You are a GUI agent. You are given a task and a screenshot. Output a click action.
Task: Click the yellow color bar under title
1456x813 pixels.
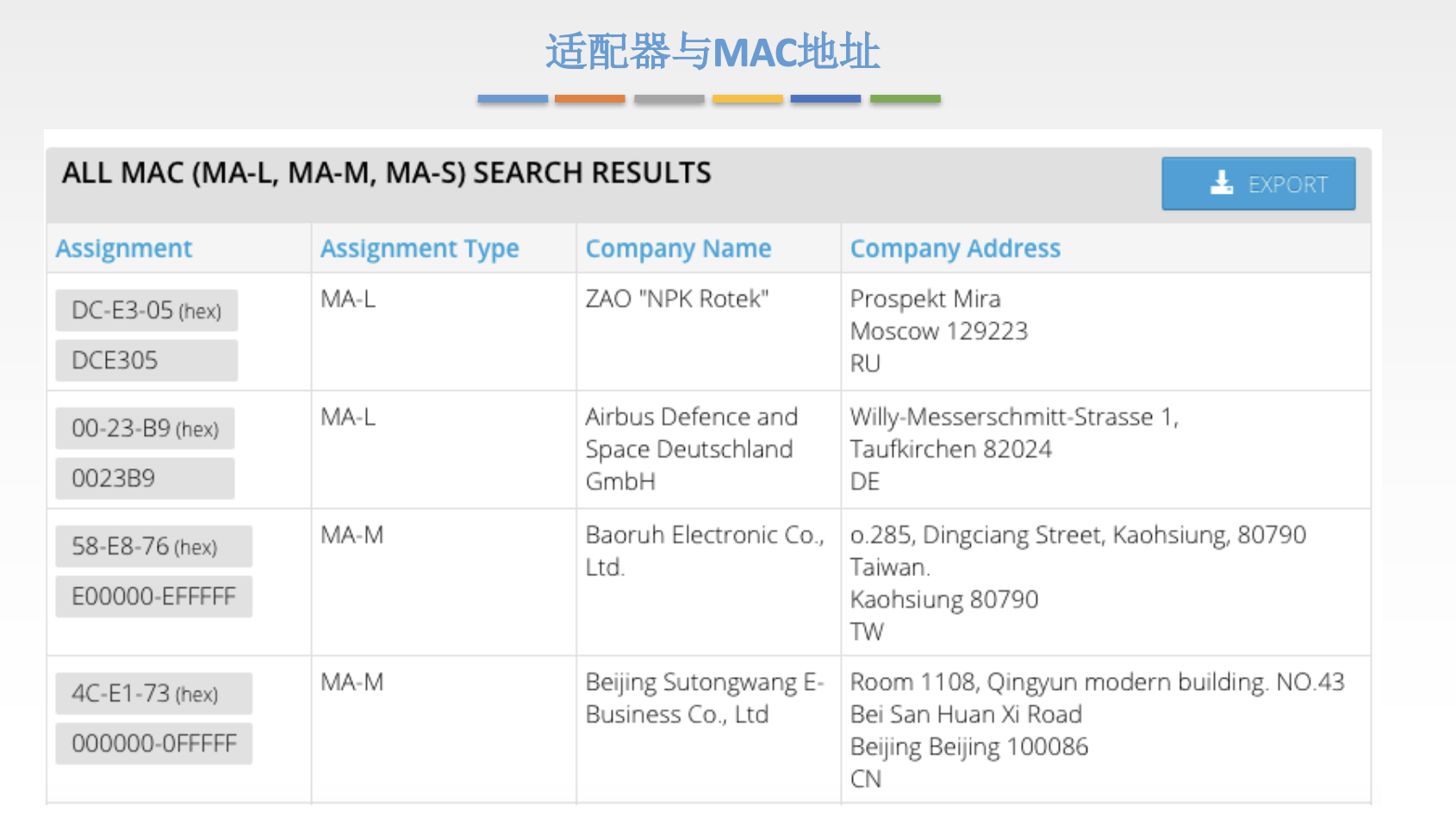point(748,99)
